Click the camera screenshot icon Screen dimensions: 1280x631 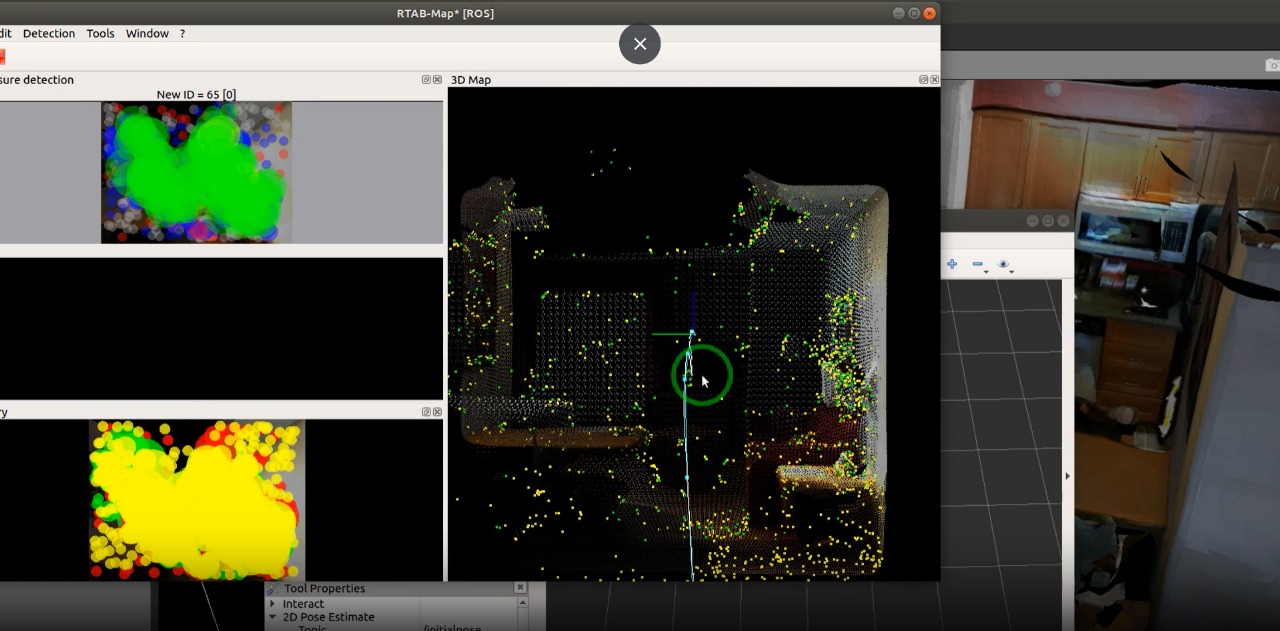1272,65
